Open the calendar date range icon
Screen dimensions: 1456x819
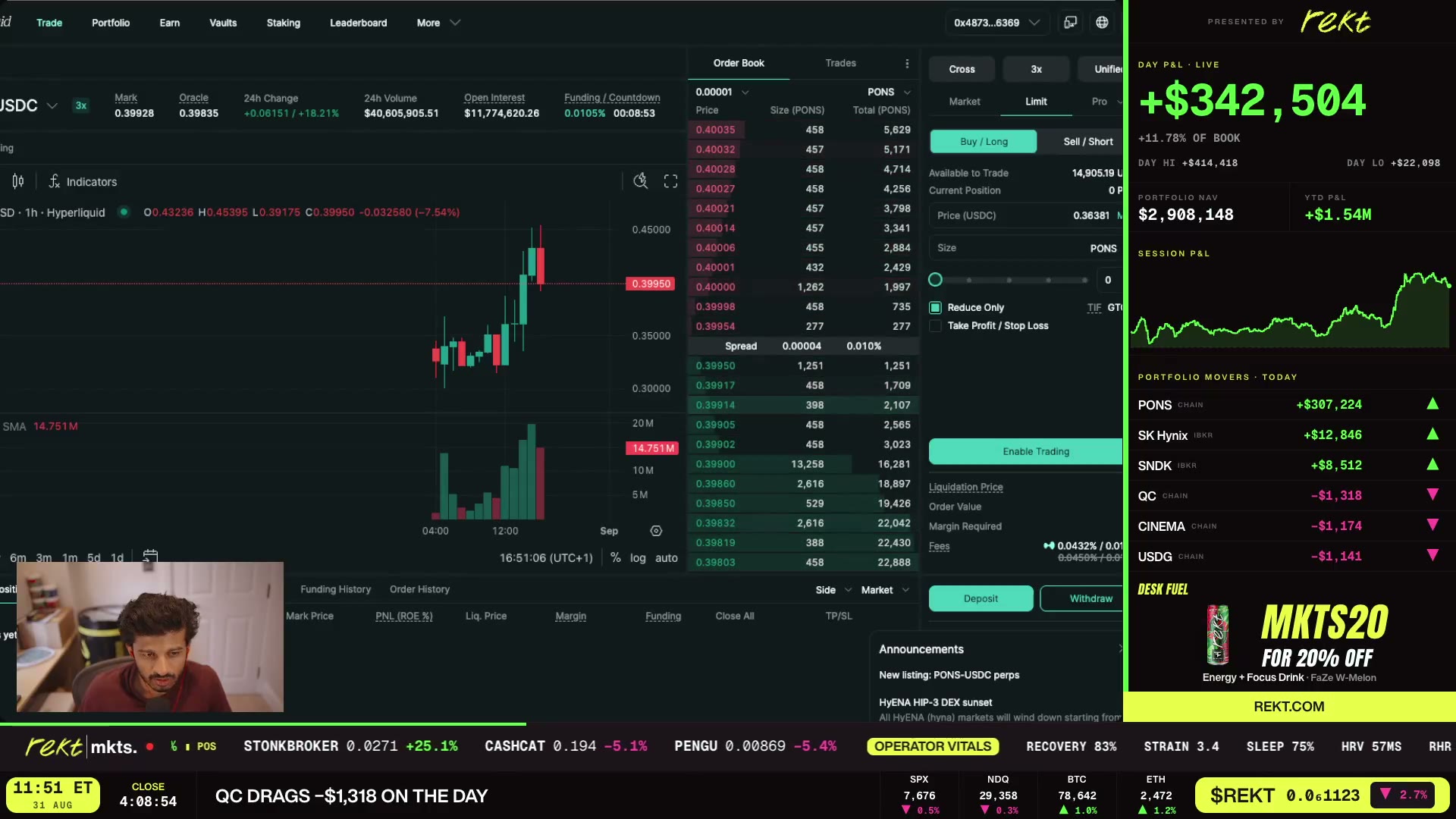coord(150,557)
